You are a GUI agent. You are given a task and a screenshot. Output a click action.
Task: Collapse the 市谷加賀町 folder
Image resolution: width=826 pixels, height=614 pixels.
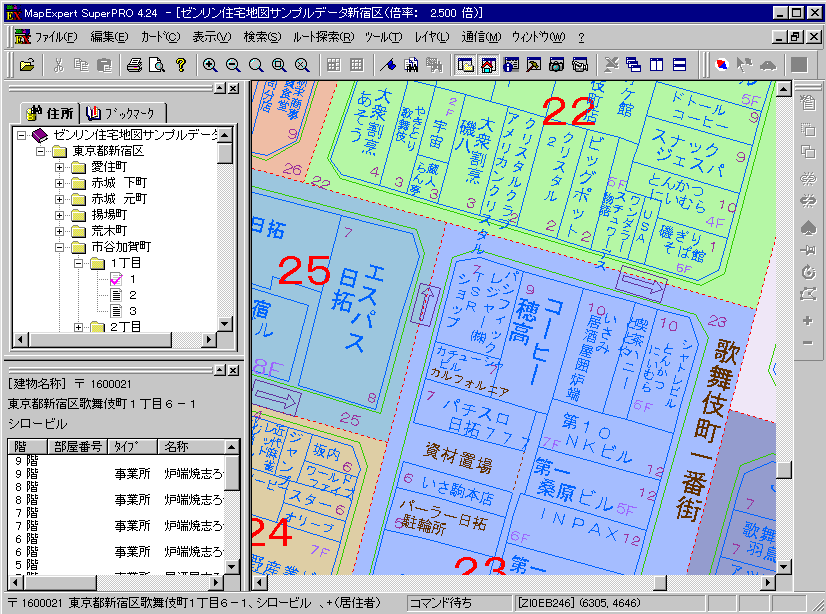pos(60,247)
